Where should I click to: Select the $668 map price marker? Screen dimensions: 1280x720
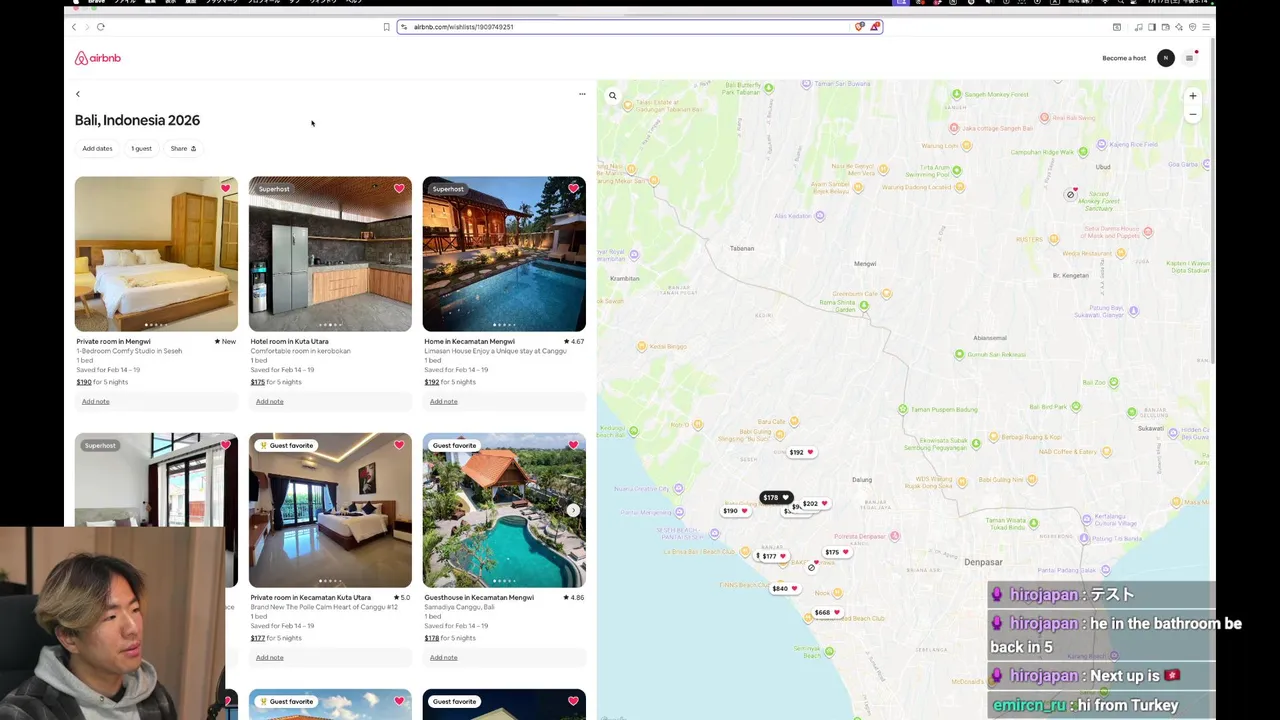pyautogui.click(x=827, y=612)
